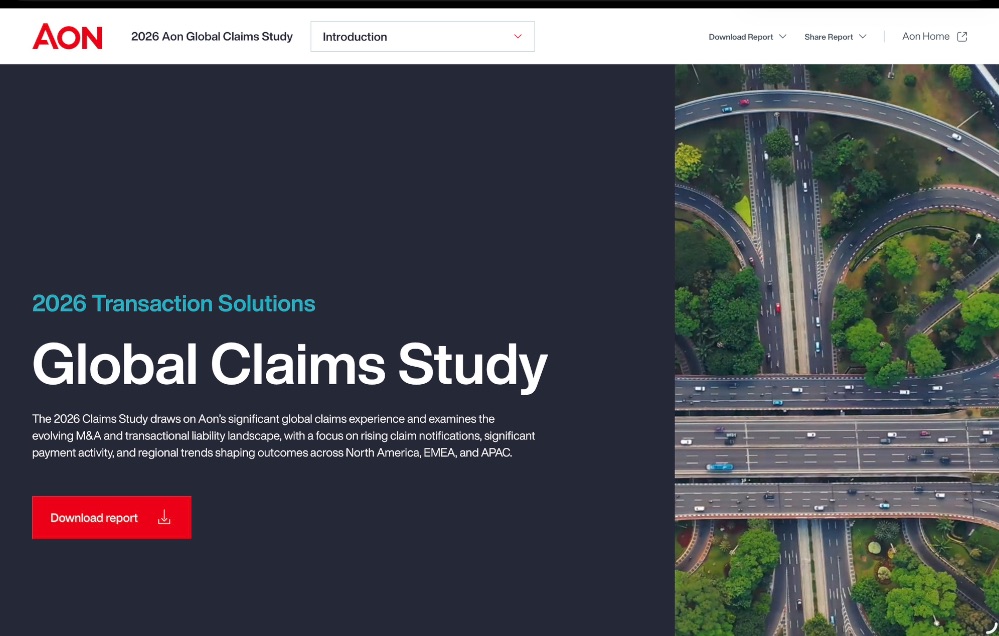Open the Aon Home link
The width and height of the screenshot is (999, 636).
coord(935,36)
